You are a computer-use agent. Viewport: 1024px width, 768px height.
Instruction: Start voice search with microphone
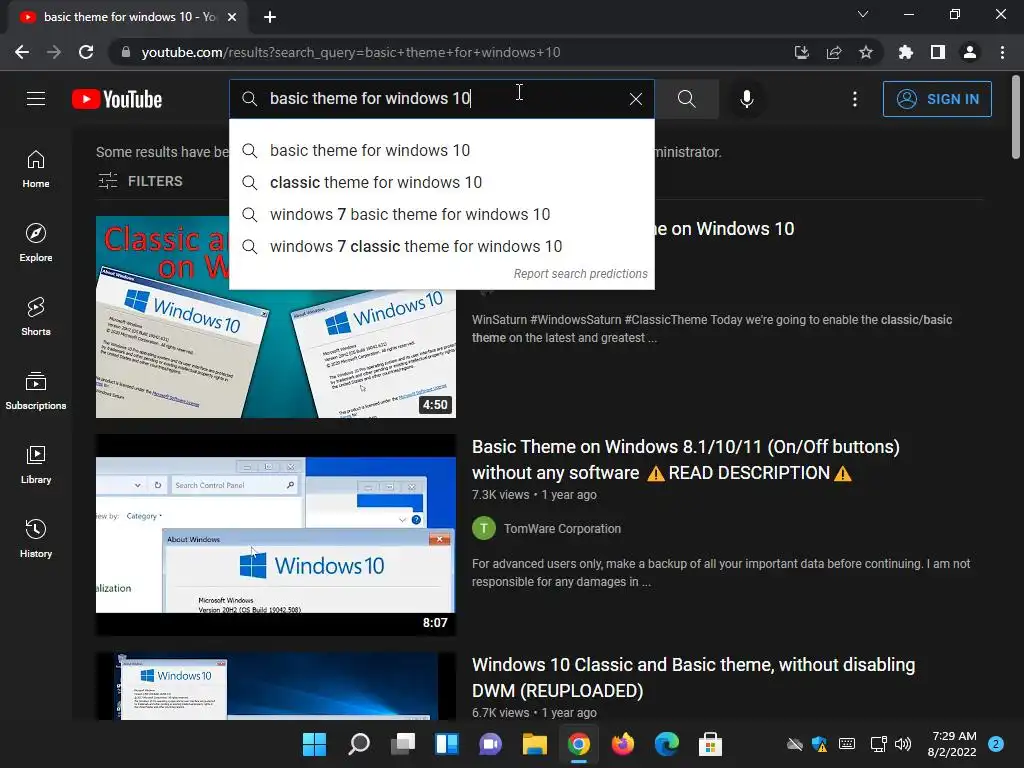[746, 99]
